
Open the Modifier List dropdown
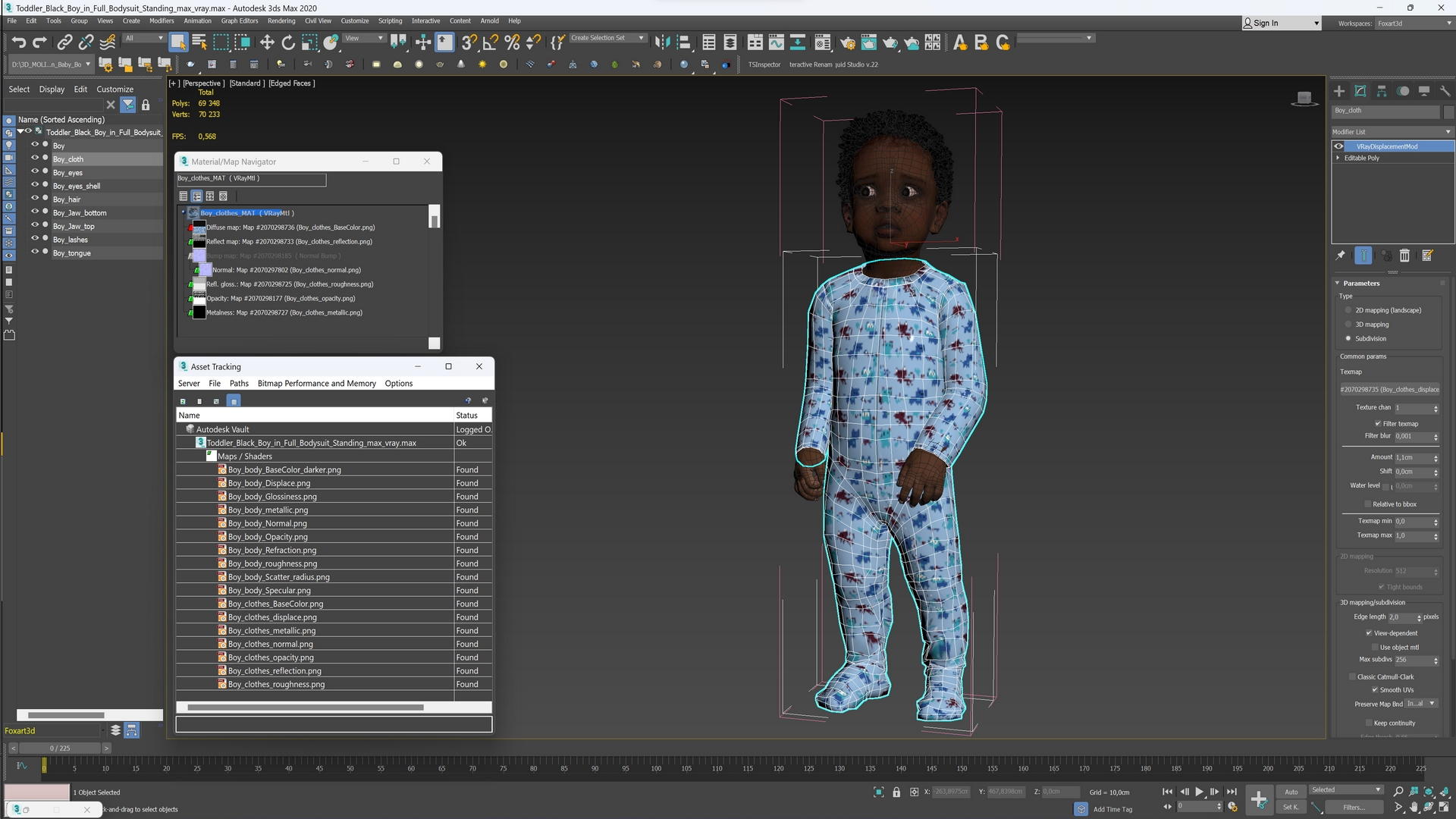tap(1392, 132)
